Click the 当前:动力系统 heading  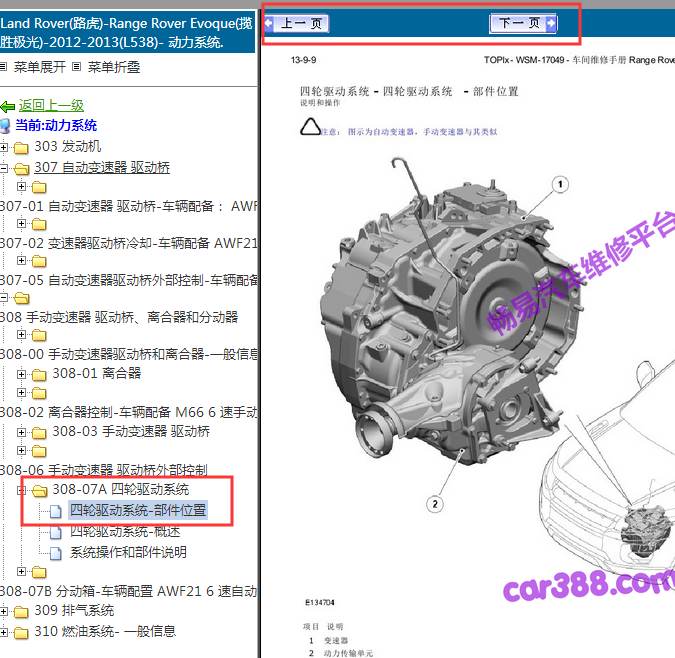(x=56, y=126)
